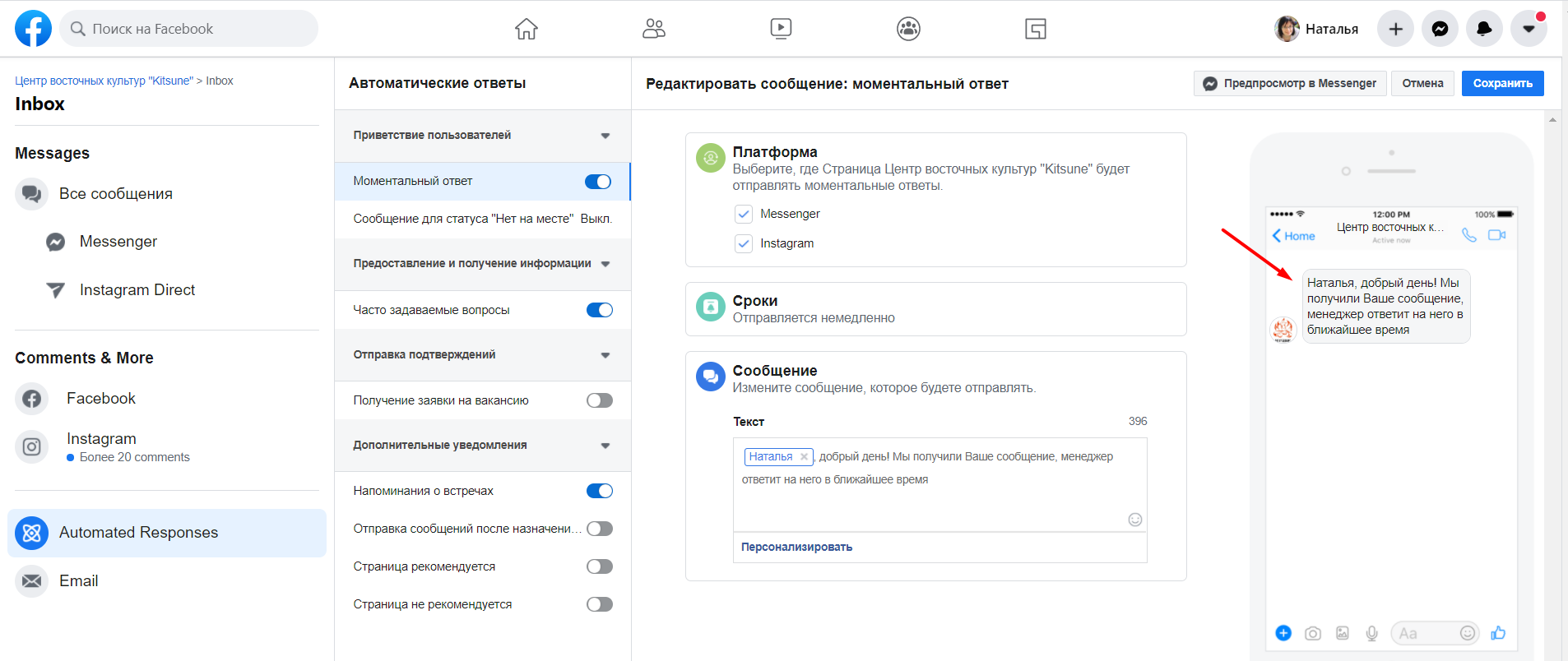
Task: Click the Сообщение section icon
Action: coord(711,377)
